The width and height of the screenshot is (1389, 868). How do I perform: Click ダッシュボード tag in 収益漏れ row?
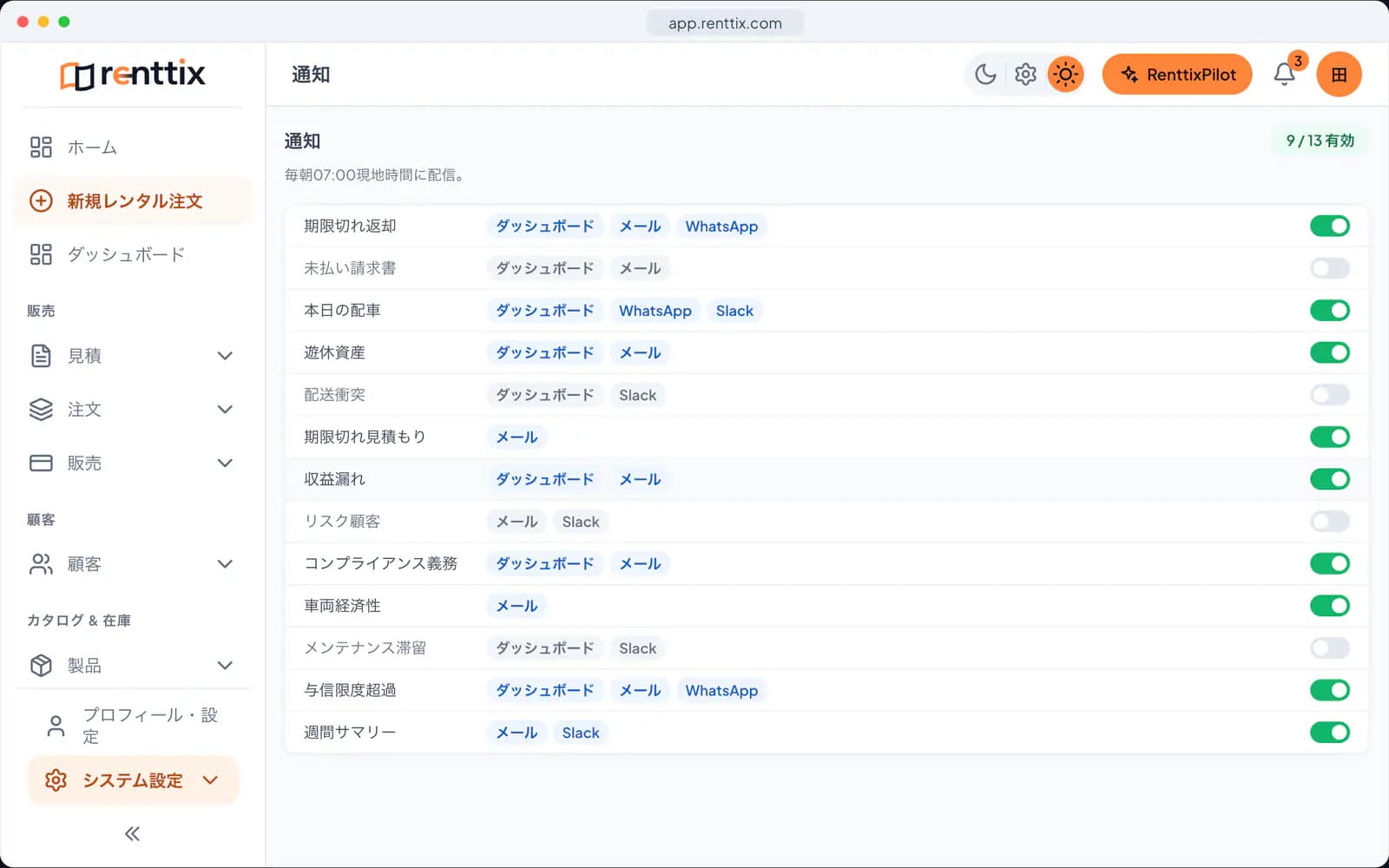point(545,479)
